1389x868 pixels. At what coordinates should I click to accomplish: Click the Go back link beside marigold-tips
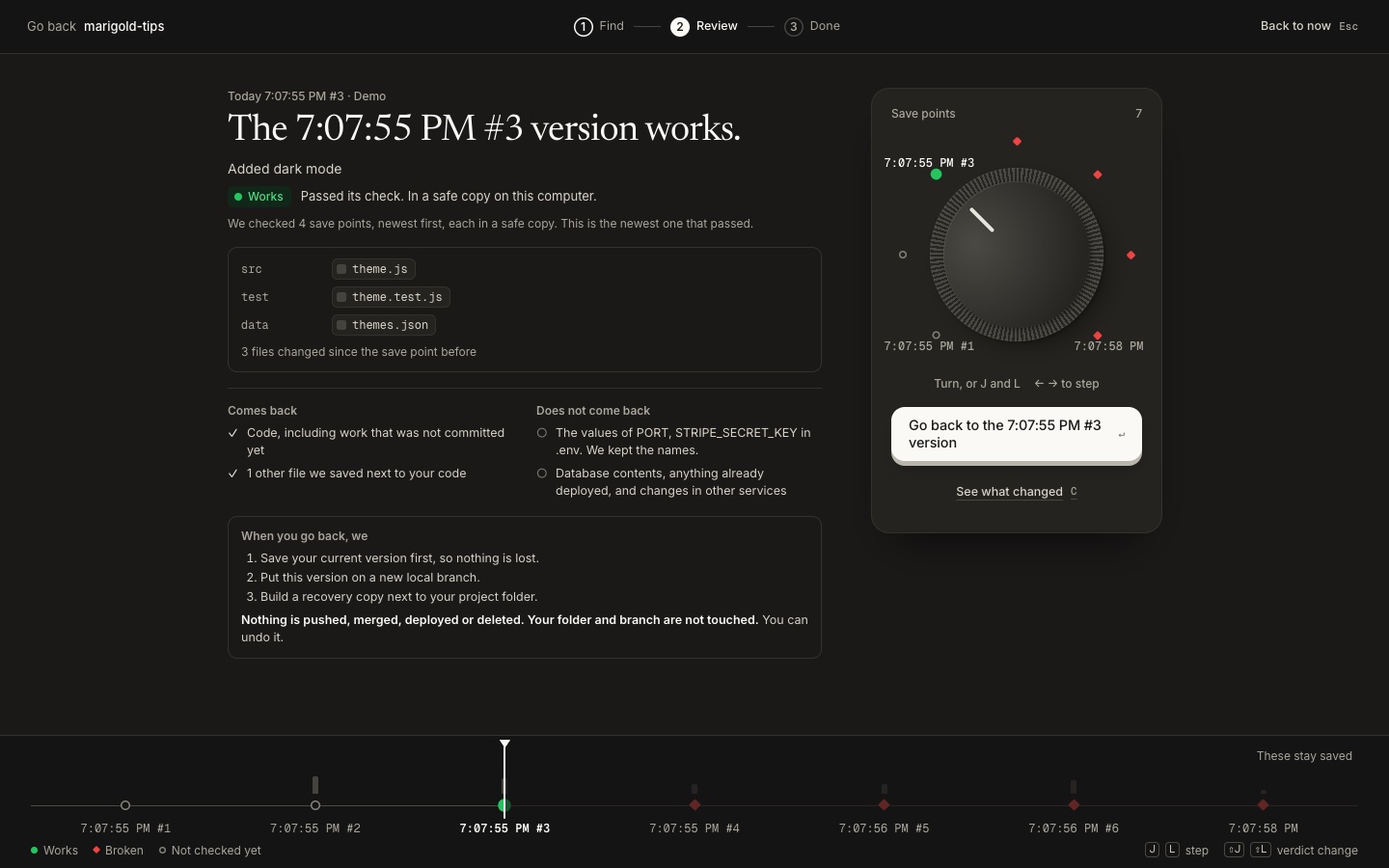click(x=51, y=26)
